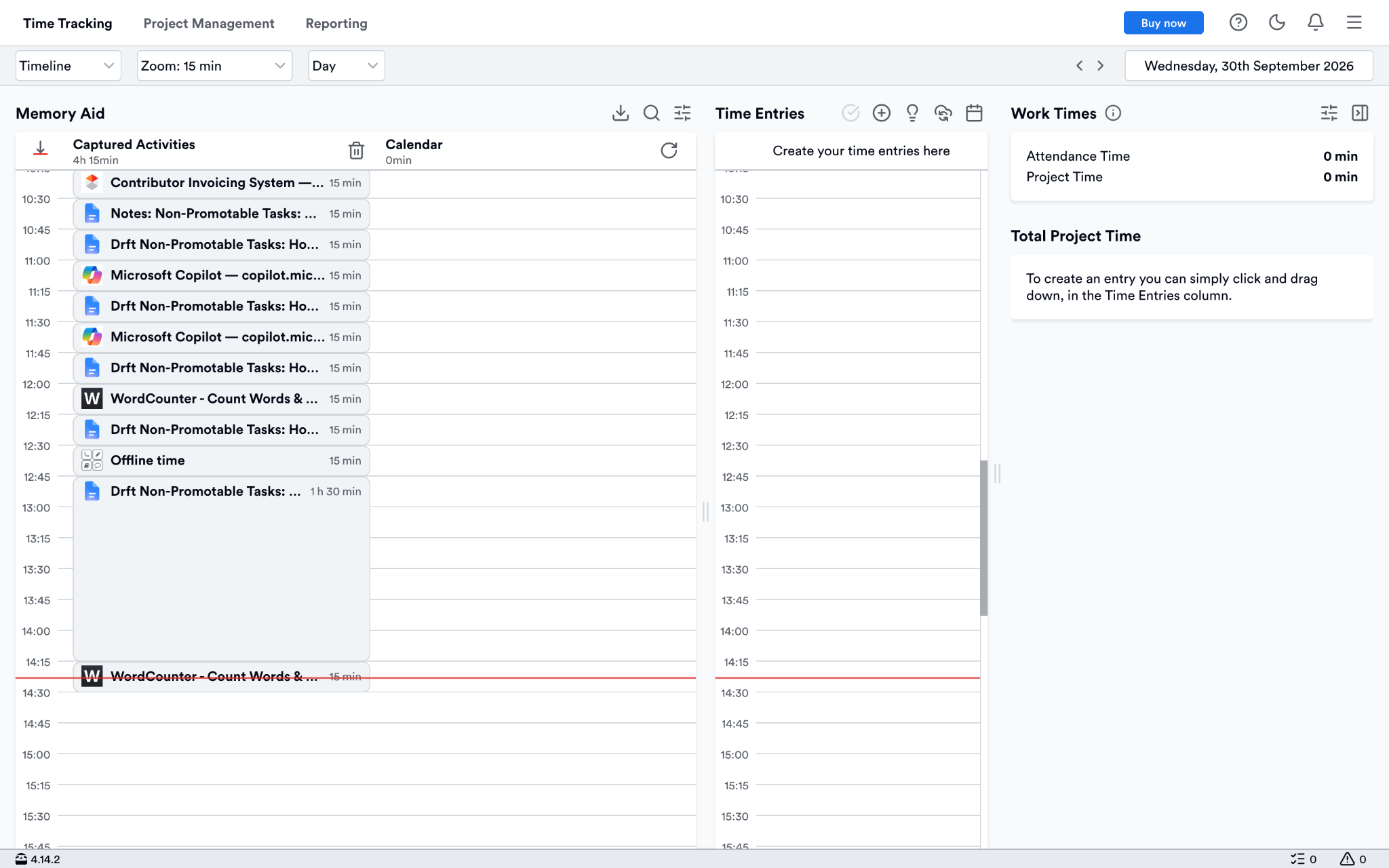Show Work Times info icon
The width and height of the screenshot is (1389, 868).
point(1113,113)
